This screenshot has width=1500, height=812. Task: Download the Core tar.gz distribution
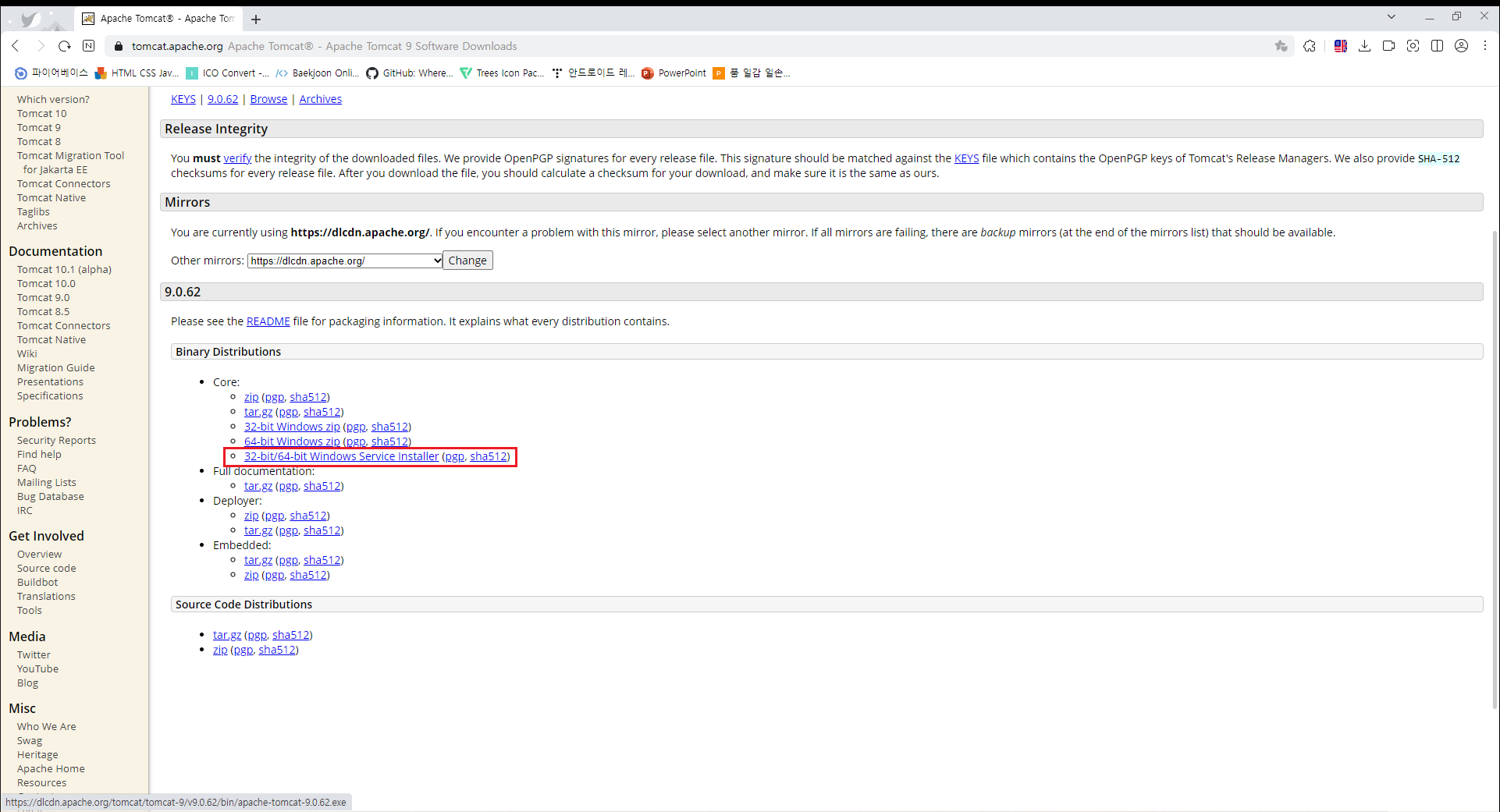(x=258, y=412)
